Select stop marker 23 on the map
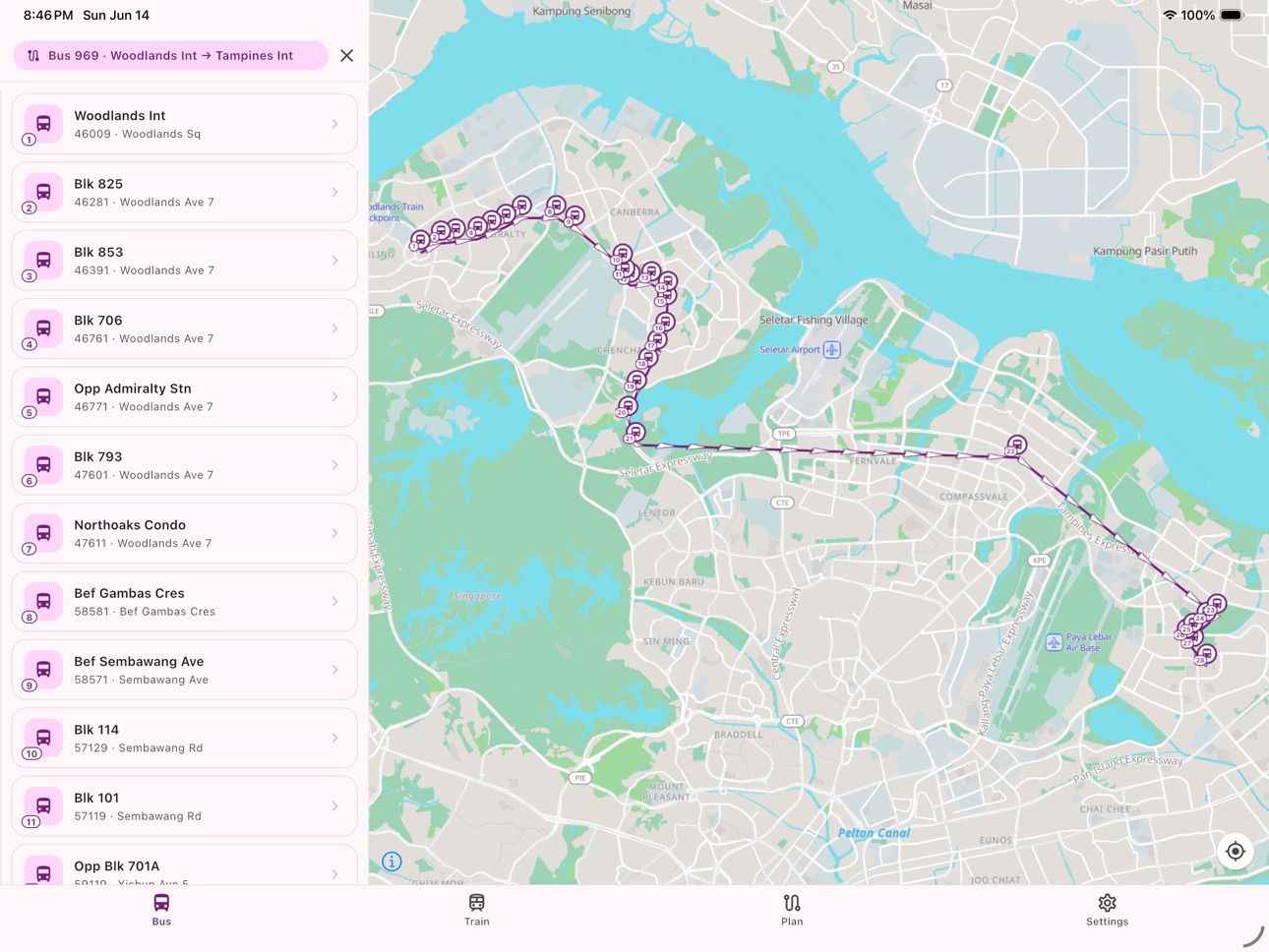 (x=1217, y=603)
